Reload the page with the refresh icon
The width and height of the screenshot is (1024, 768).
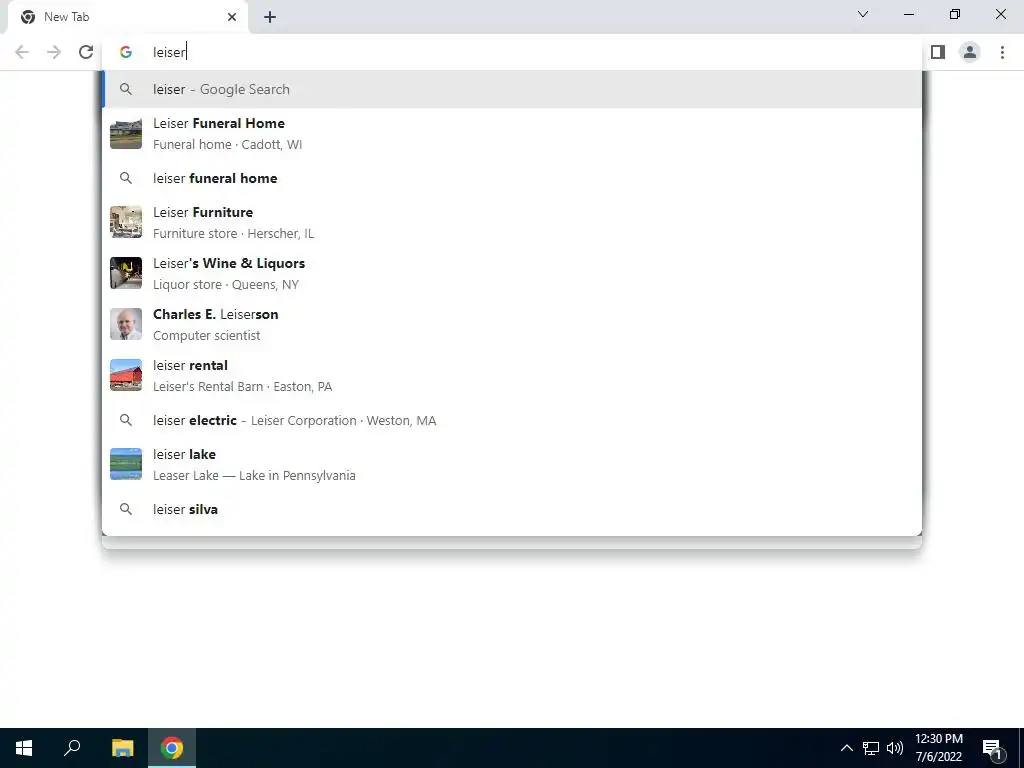[x=86, y=52]
